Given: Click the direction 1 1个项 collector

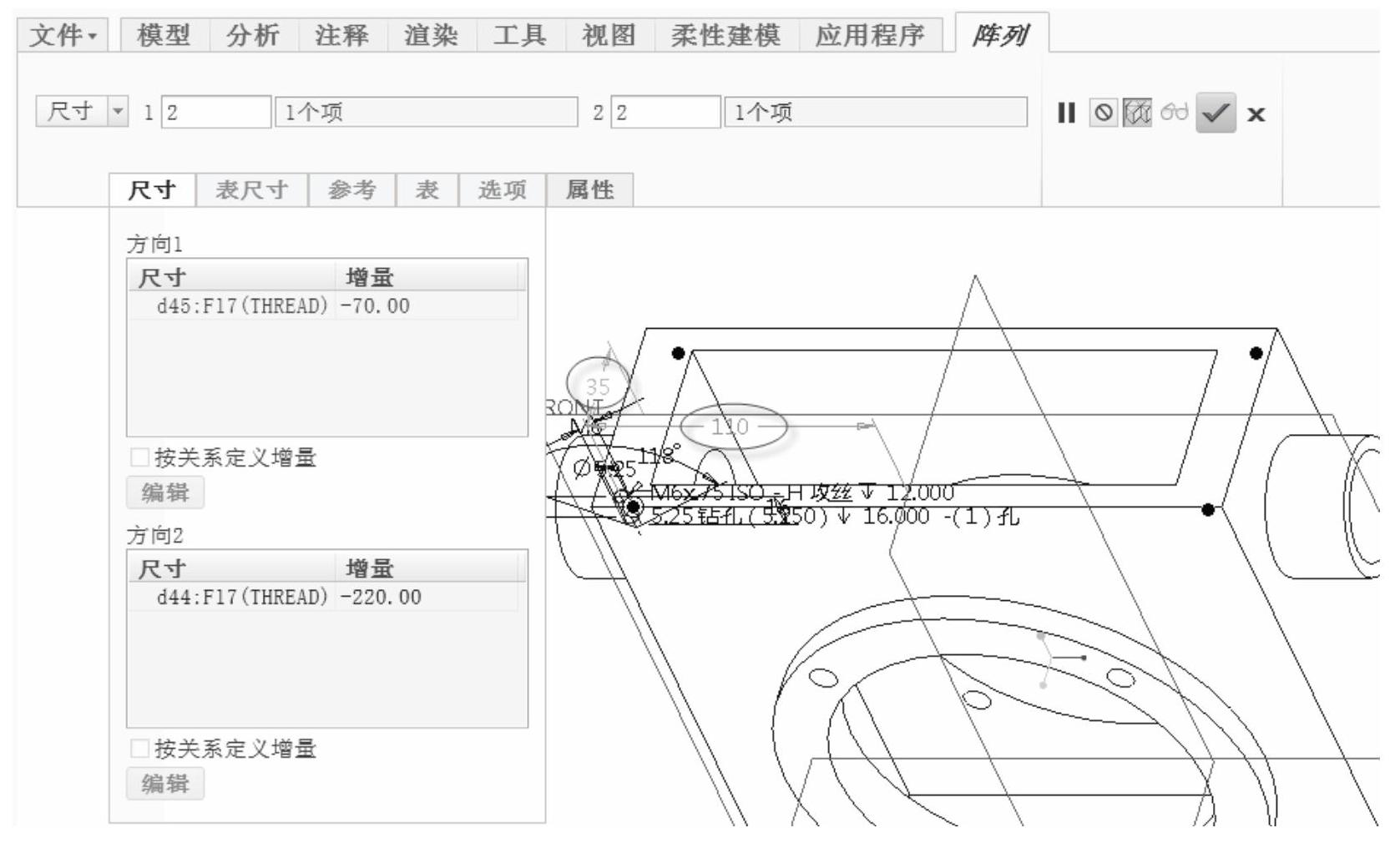Looking at the screenshot, I should tap(427, 113).
